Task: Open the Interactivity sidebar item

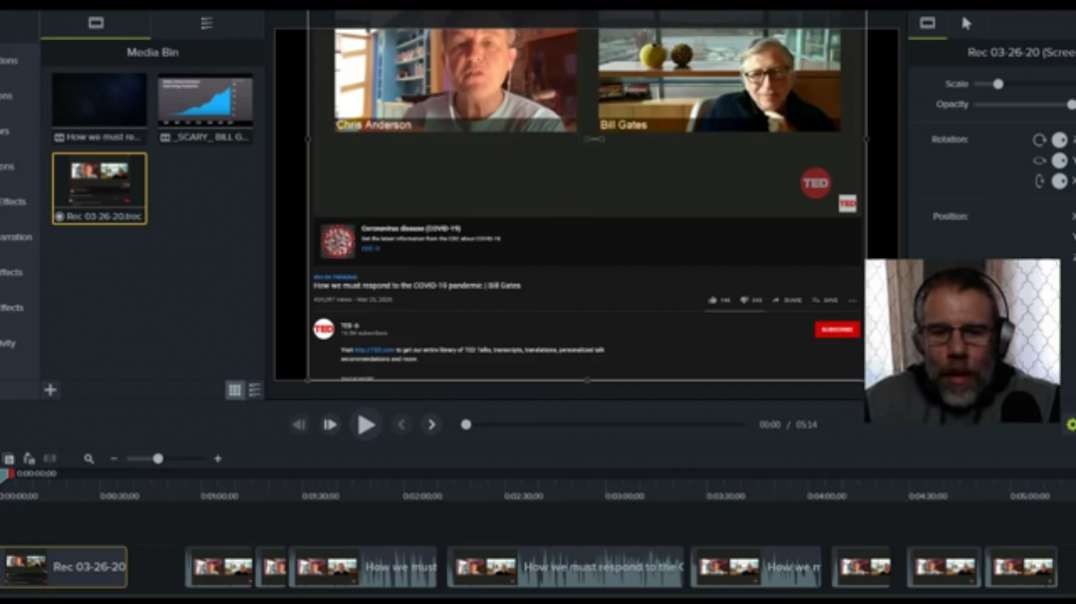Action: 8,343
